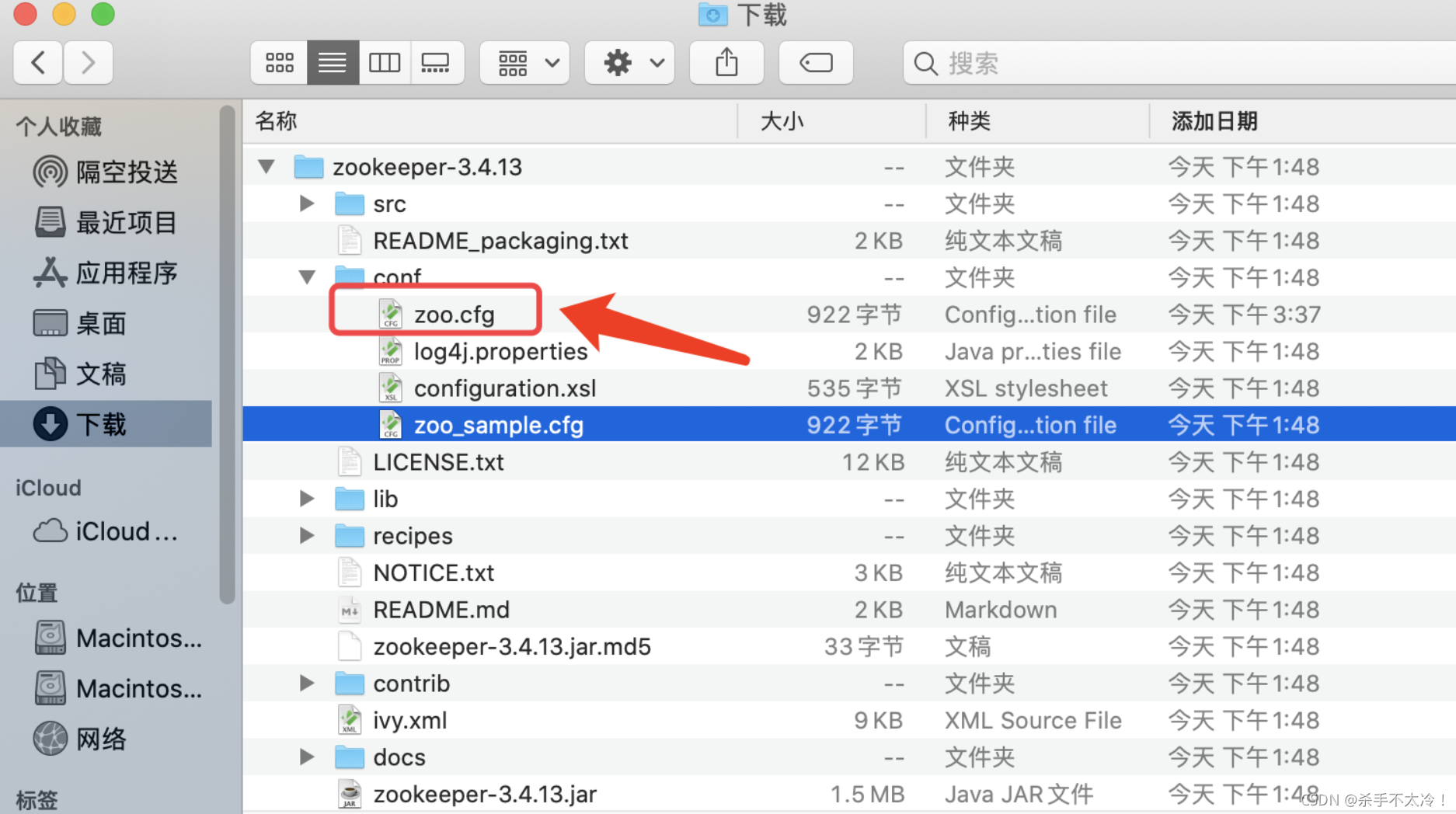The width and height of the screenshot is (1456, 814).
Task: Switch to column view
Action: click(x=385, y=62)
